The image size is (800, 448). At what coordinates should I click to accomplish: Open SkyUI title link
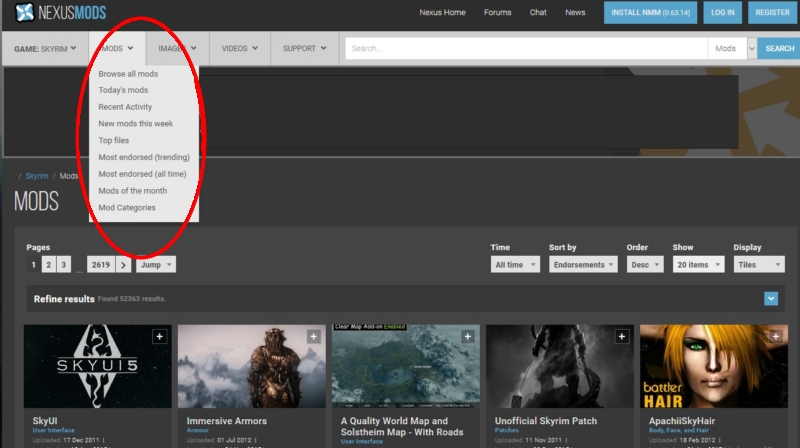tap(45, 421)
